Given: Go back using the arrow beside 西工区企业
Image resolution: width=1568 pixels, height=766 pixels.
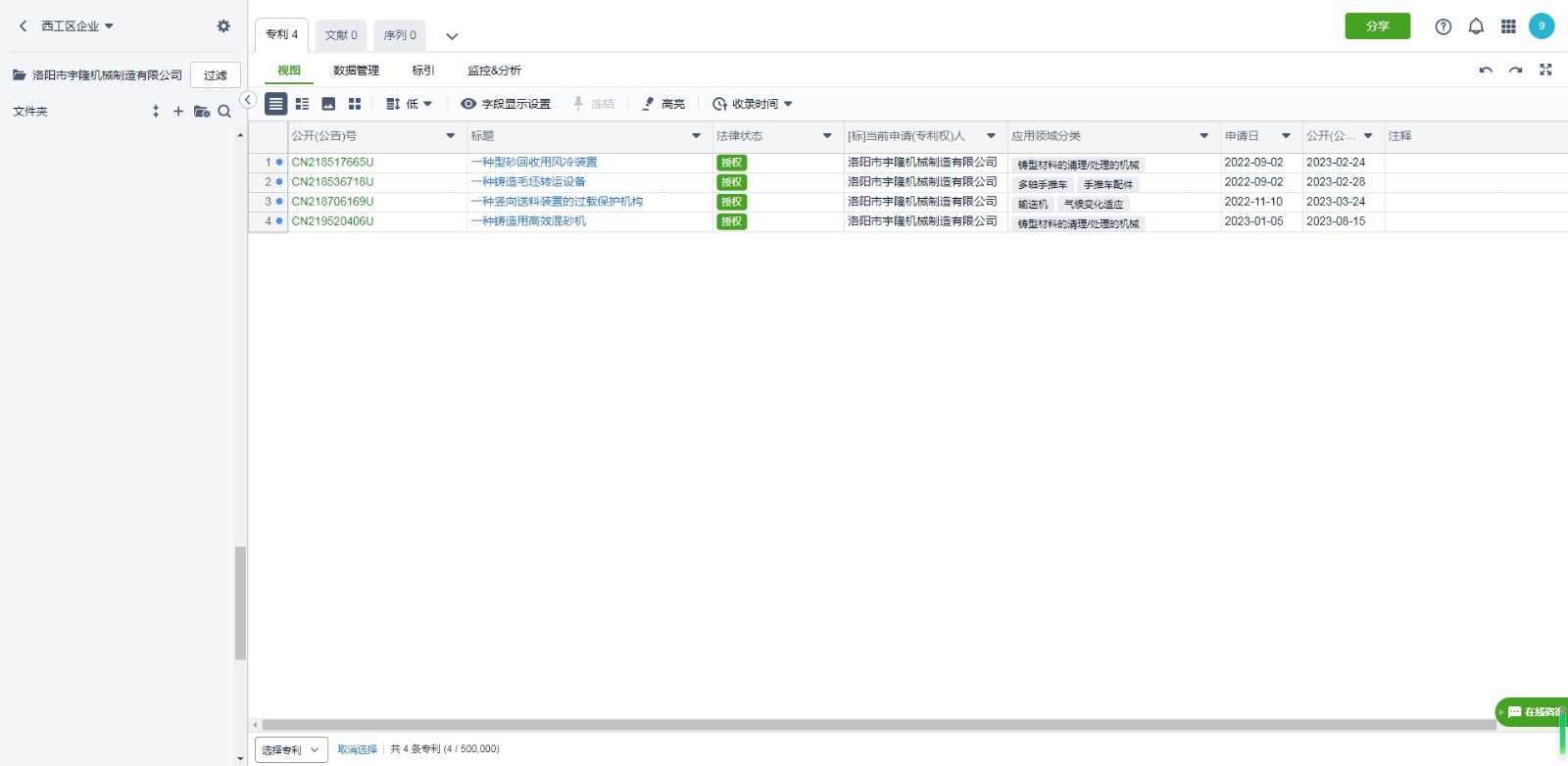Looking at the screenshot, I should click(24, 26).
